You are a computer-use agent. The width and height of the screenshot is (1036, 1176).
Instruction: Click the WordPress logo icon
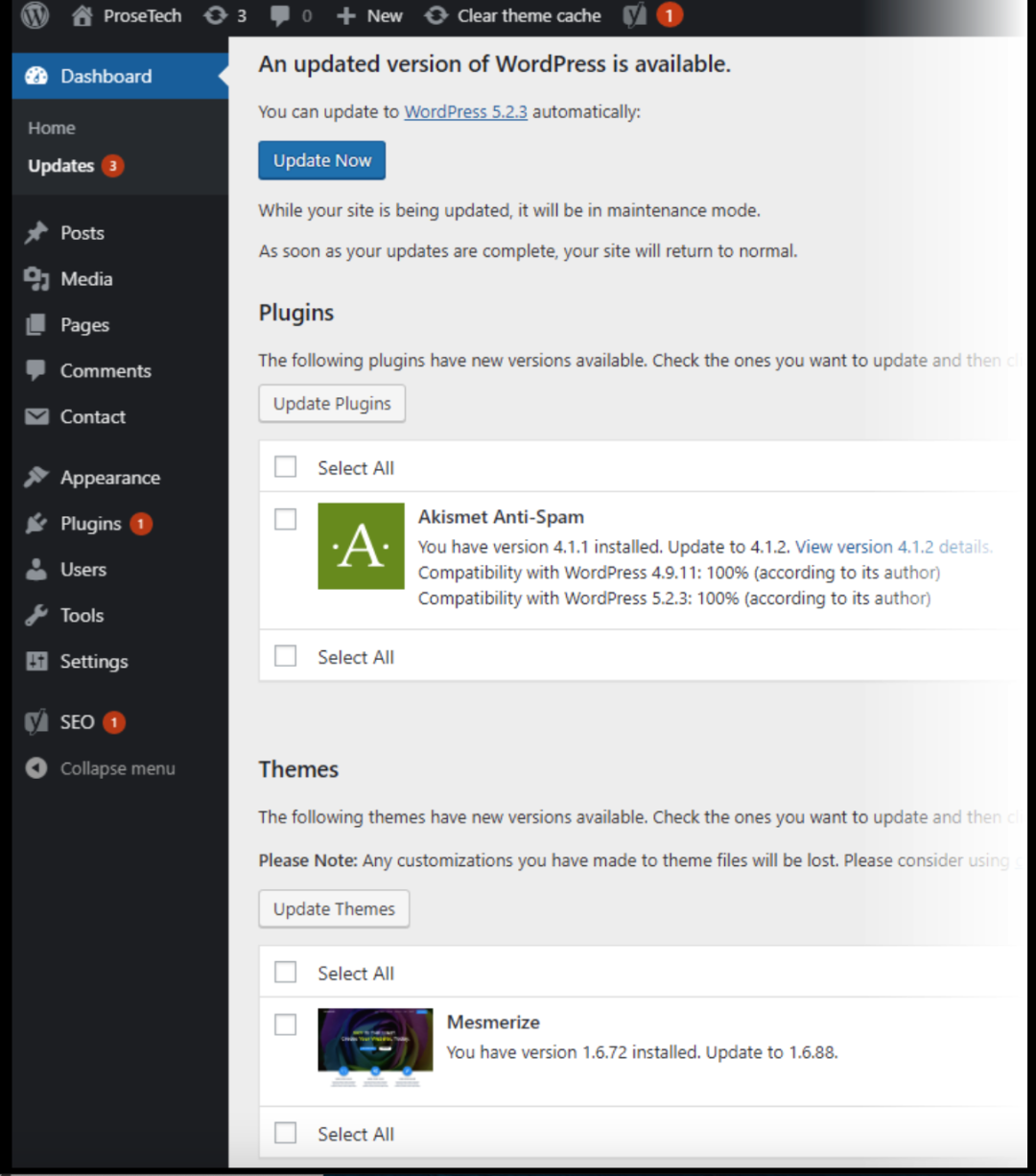click(x=35, y=15)
